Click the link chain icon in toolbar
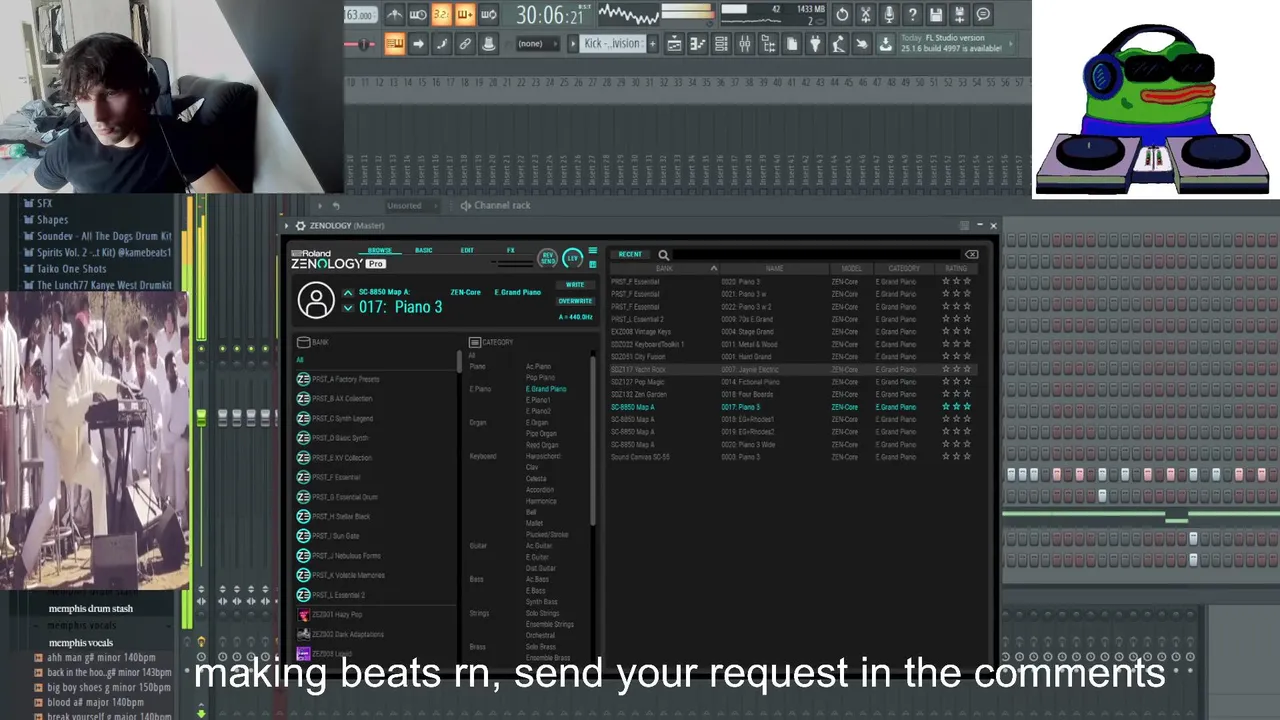The image size is (1280, 720). [465, 44]
